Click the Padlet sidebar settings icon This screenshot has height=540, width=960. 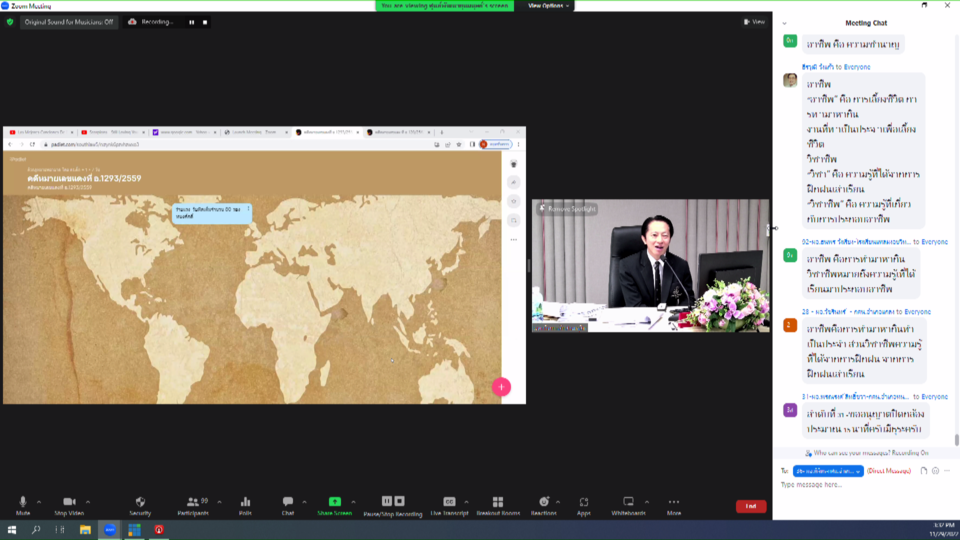[514, 201]
